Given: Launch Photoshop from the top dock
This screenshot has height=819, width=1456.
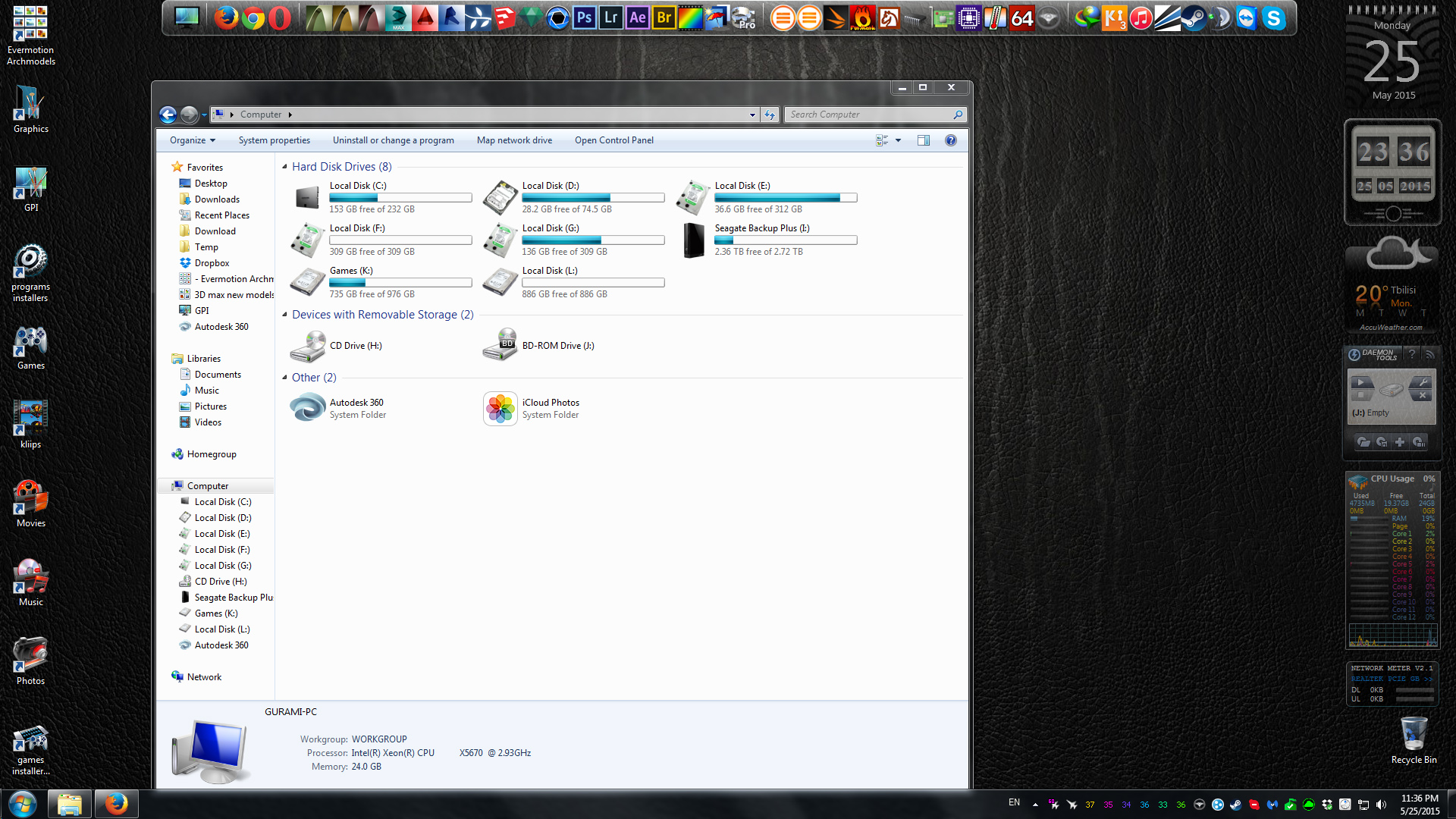Looking at the screenshot, I should [583, 17].
